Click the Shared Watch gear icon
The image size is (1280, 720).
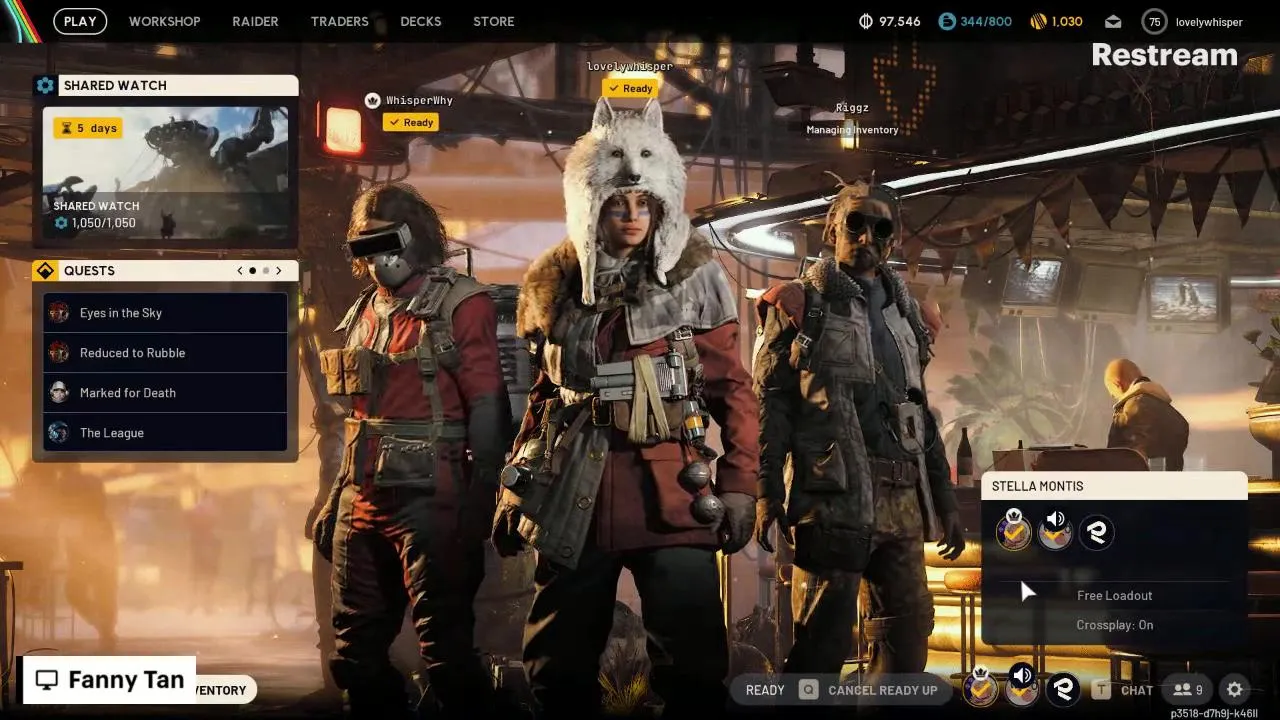45,85
